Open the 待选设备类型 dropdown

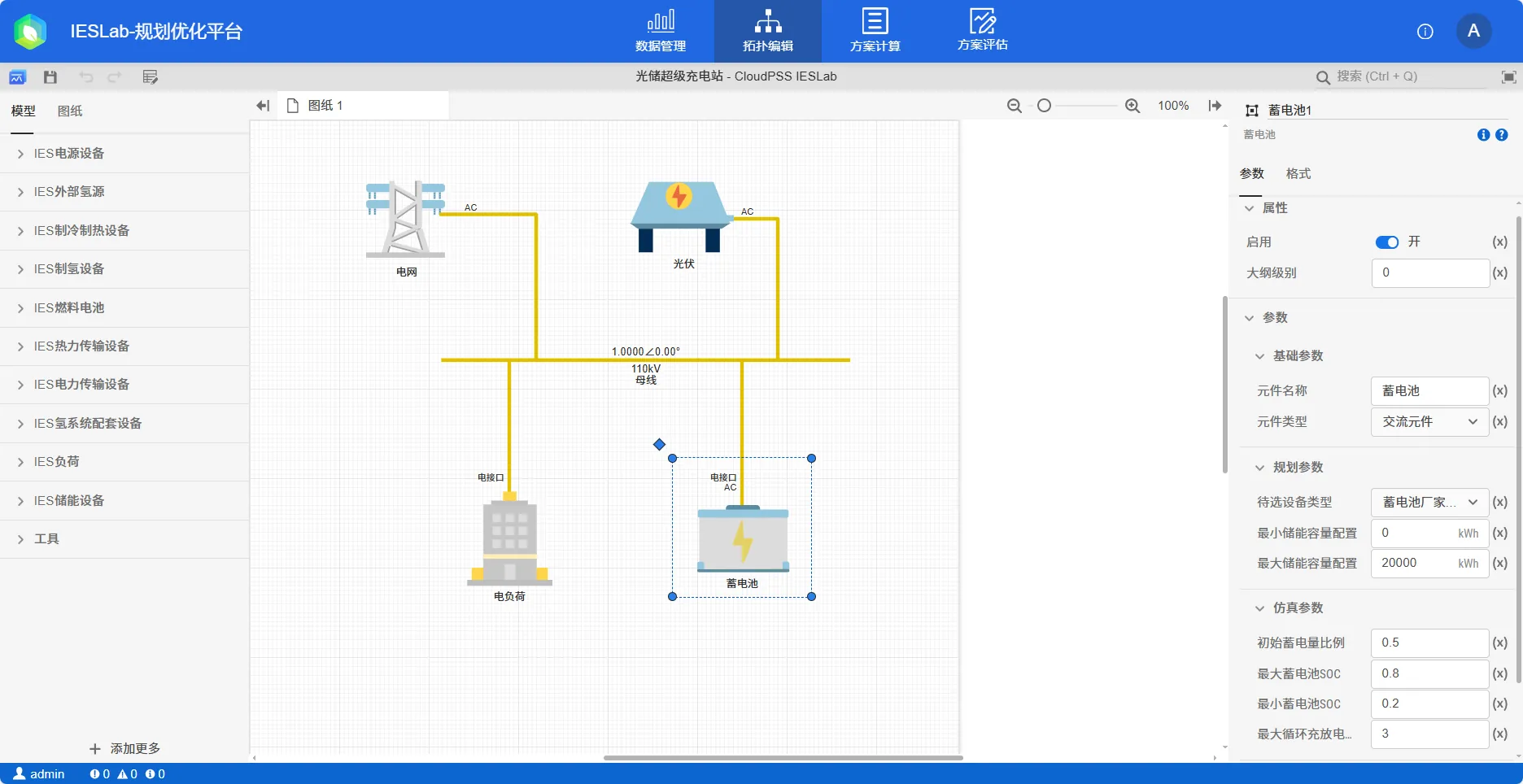point(1429,503)
